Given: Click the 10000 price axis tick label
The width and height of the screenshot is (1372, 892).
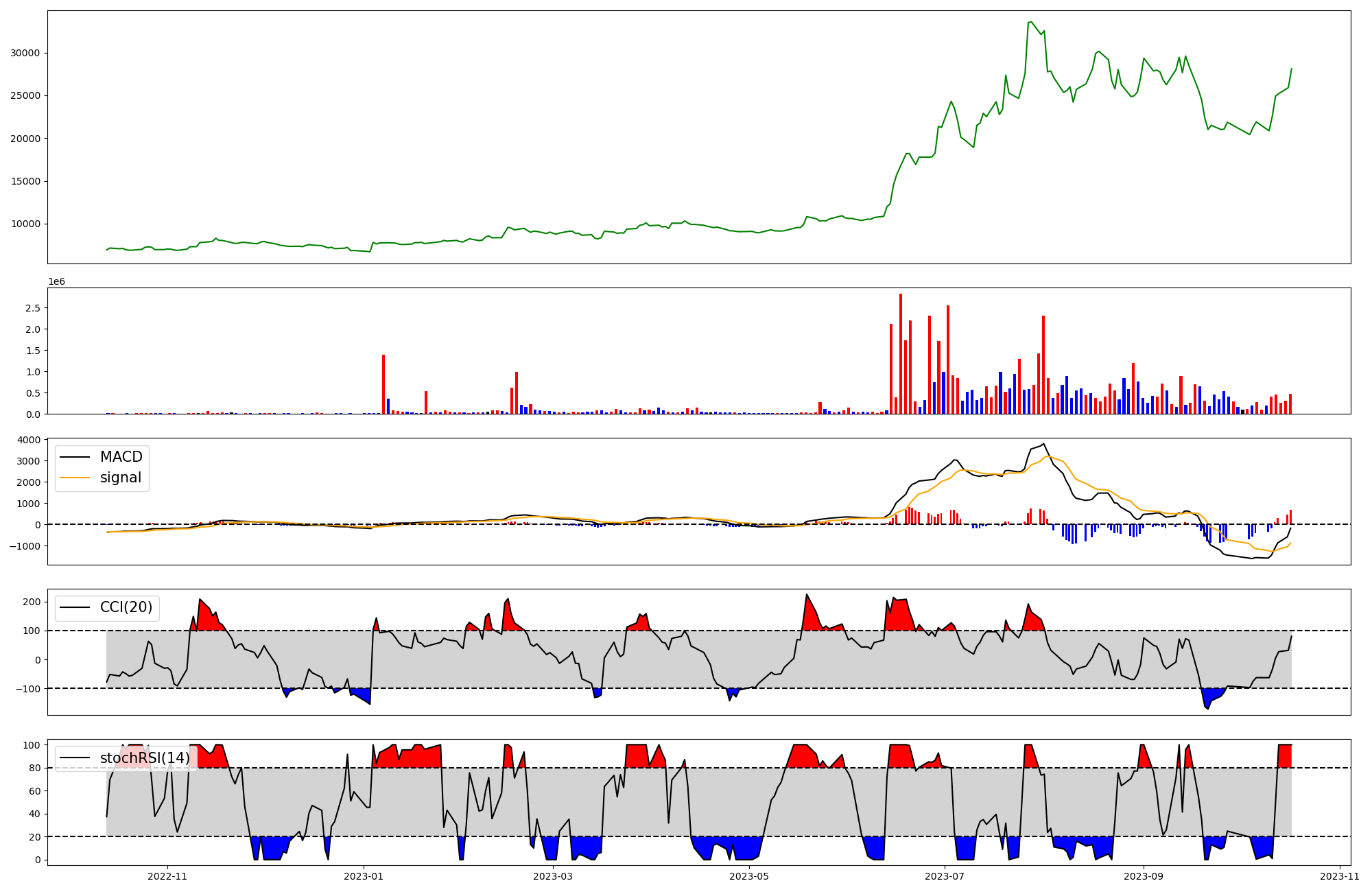Looking at the screenshot, I should [25, 224].
